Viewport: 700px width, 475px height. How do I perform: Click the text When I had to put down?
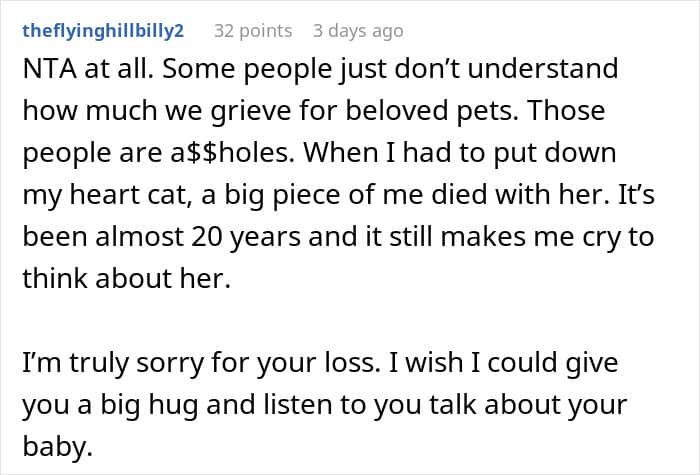460,153
